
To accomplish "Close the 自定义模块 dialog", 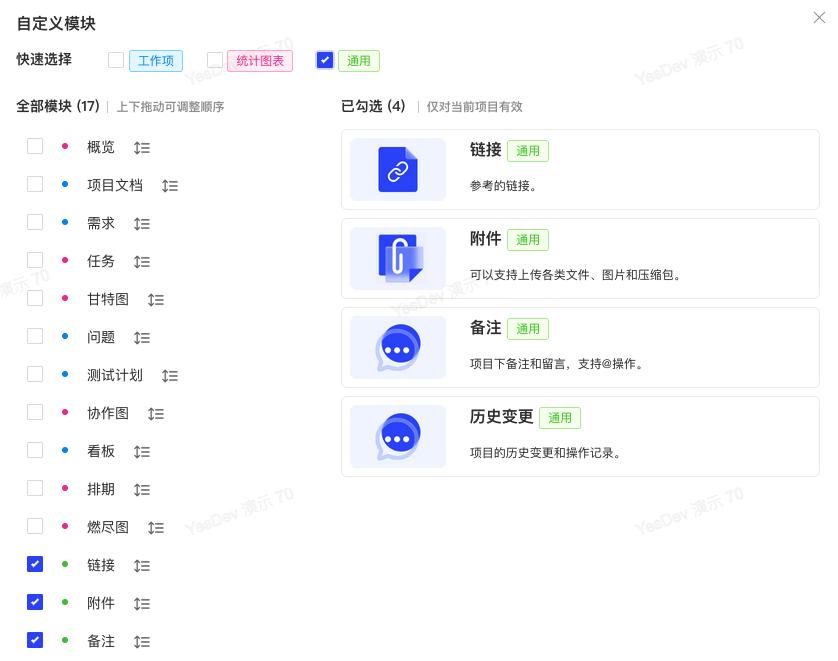I will click(x=819, y=17).
